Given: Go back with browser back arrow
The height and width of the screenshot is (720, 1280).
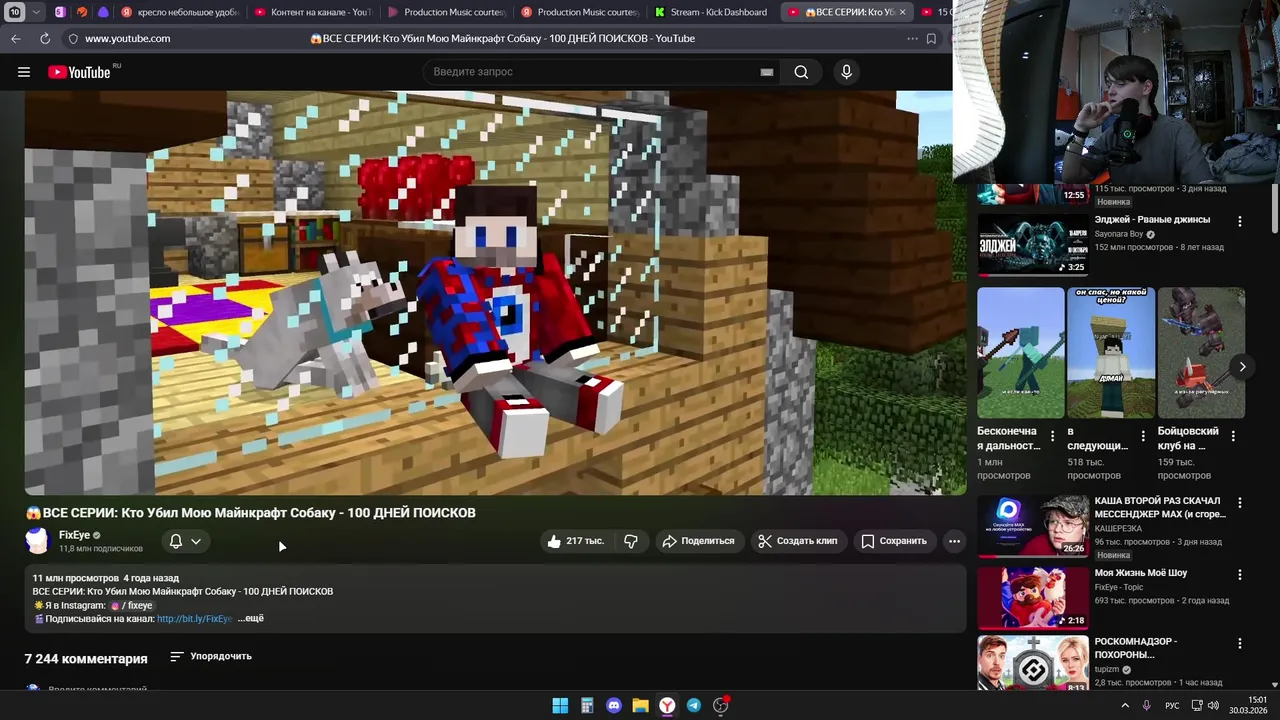Looking at the screenshot, I should (15, 38).
